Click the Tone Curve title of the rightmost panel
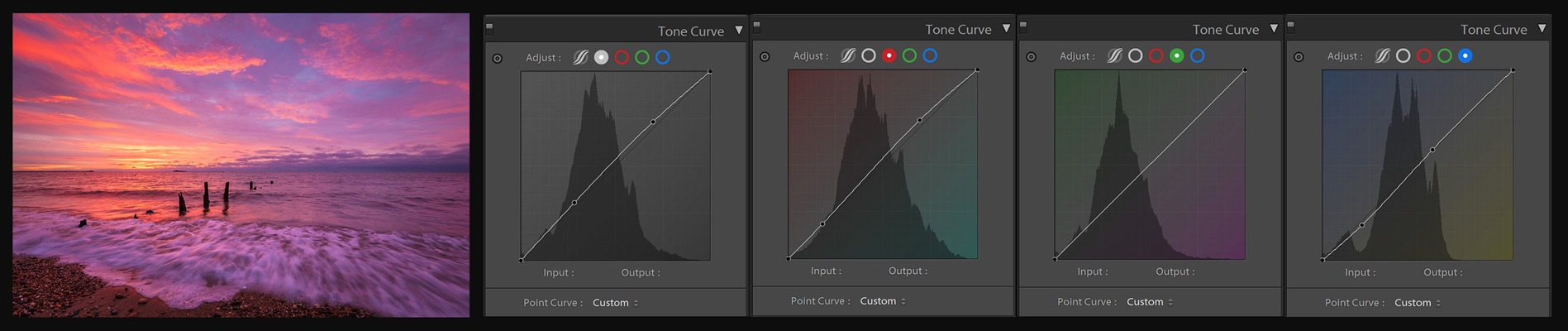The image size is (1568, 331). click(x=1494, y=29)
